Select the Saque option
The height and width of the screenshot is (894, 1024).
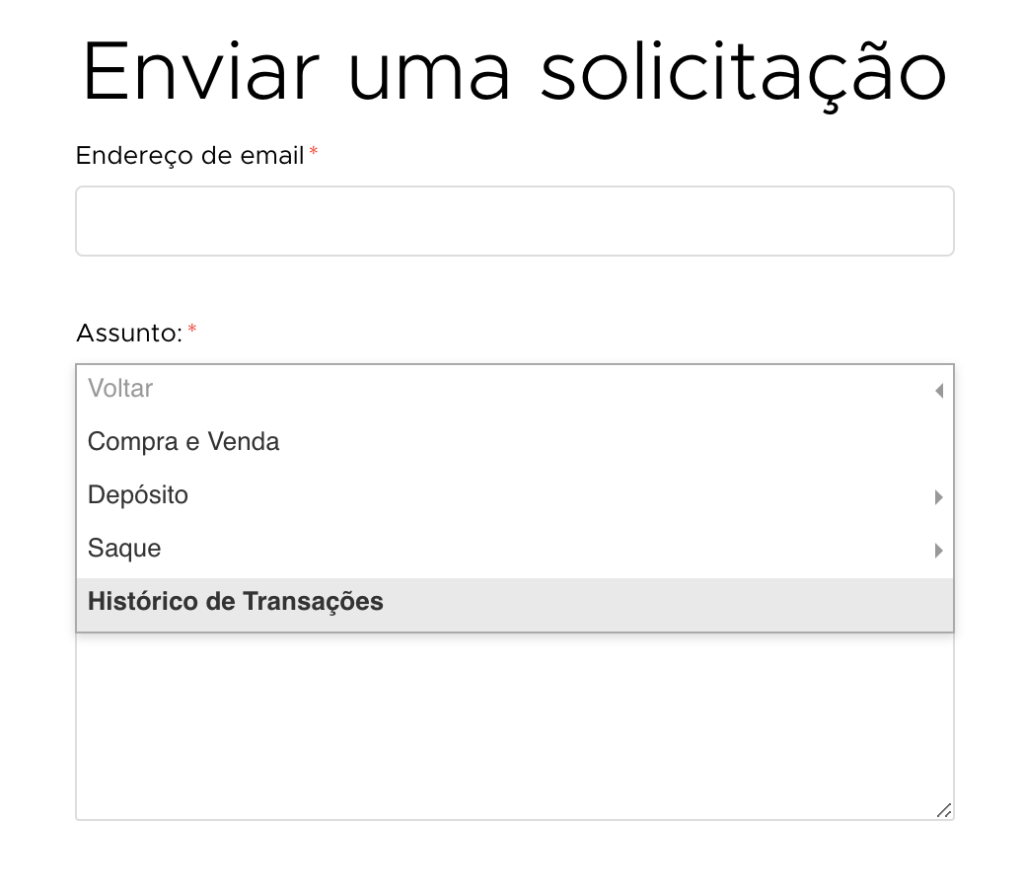pyautogui.click(x=515, y=549)
